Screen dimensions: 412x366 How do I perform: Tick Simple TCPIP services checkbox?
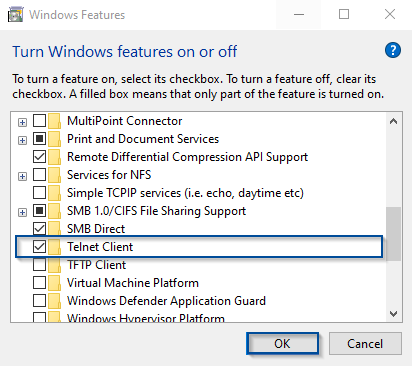(39, 193)
